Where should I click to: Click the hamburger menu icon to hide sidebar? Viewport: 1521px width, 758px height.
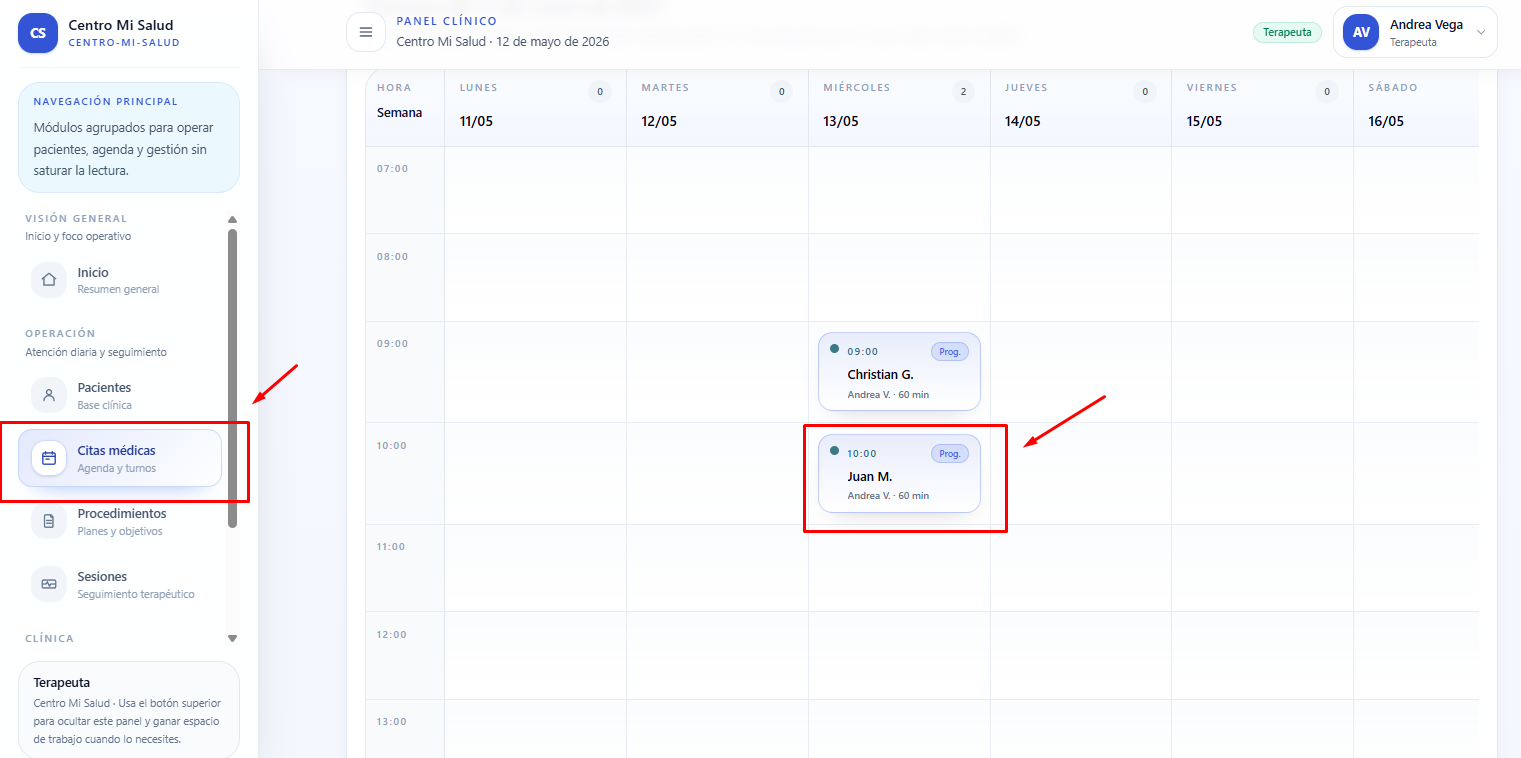(x=365, y=32)
